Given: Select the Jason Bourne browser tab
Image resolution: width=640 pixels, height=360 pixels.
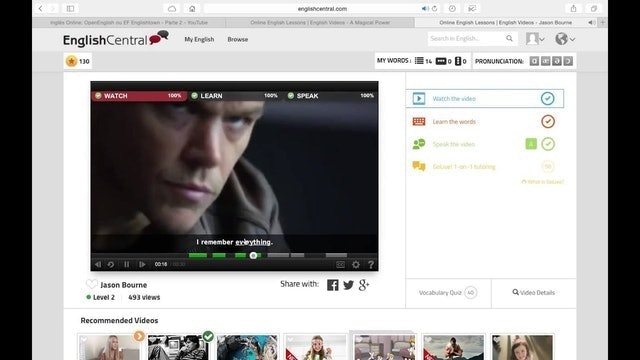Looking at the screenshot, I should click(505, 22).
